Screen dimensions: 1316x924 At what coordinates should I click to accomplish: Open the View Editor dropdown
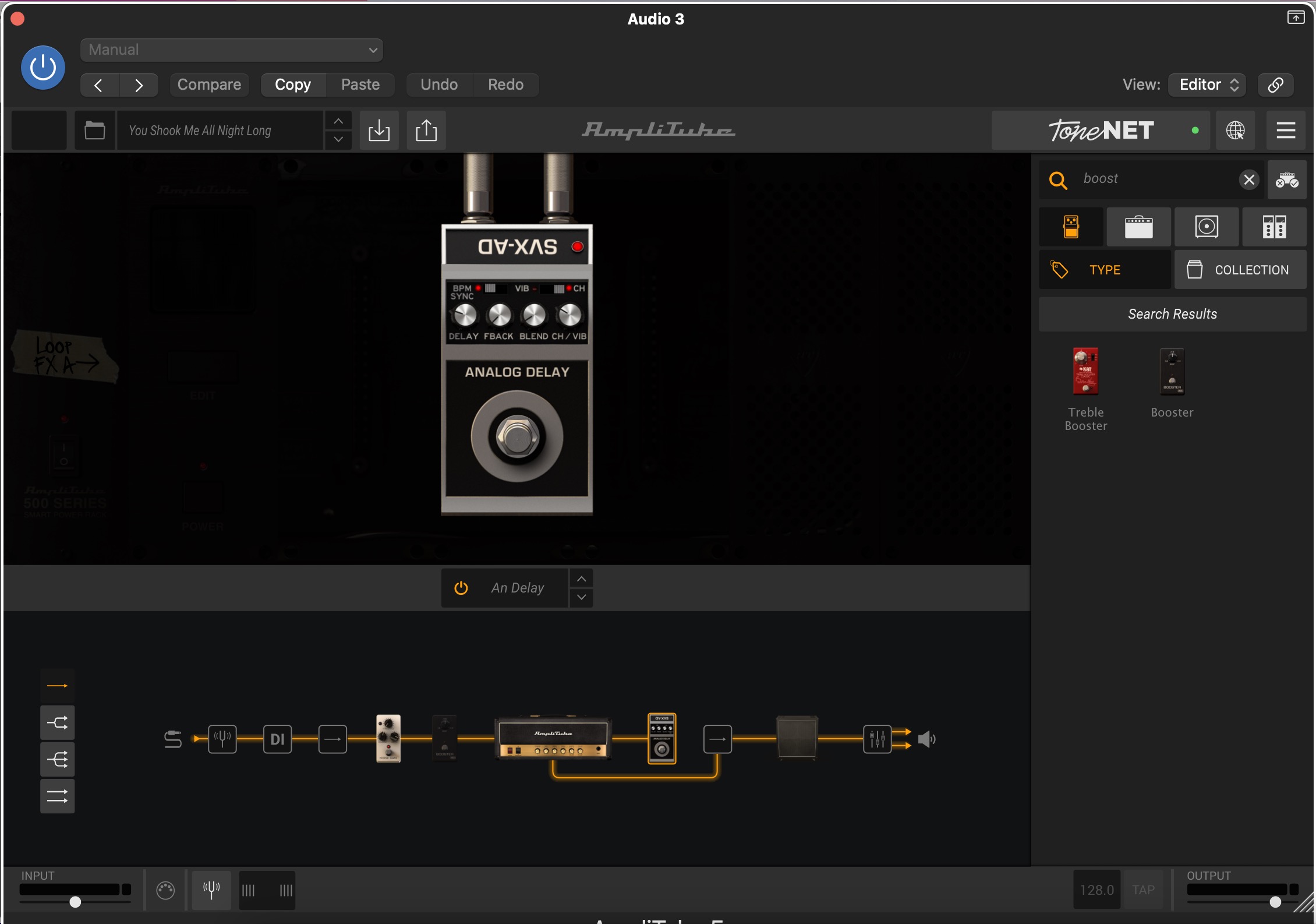pyautogui.click(x=1207, y=85)
